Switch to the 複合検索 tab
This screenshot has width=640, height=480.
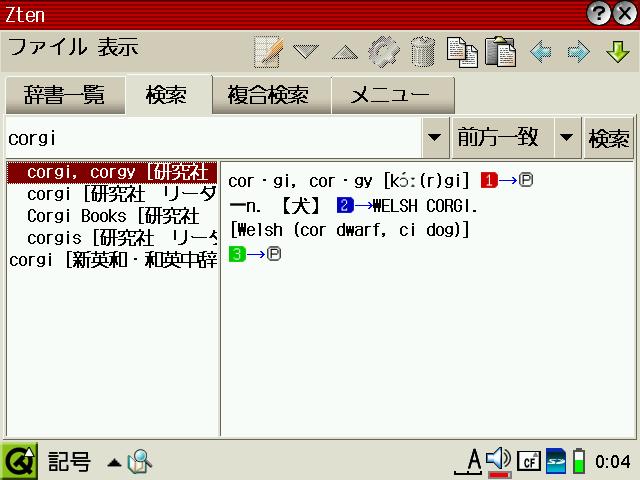pyautogui.click(x=267, y=96)
